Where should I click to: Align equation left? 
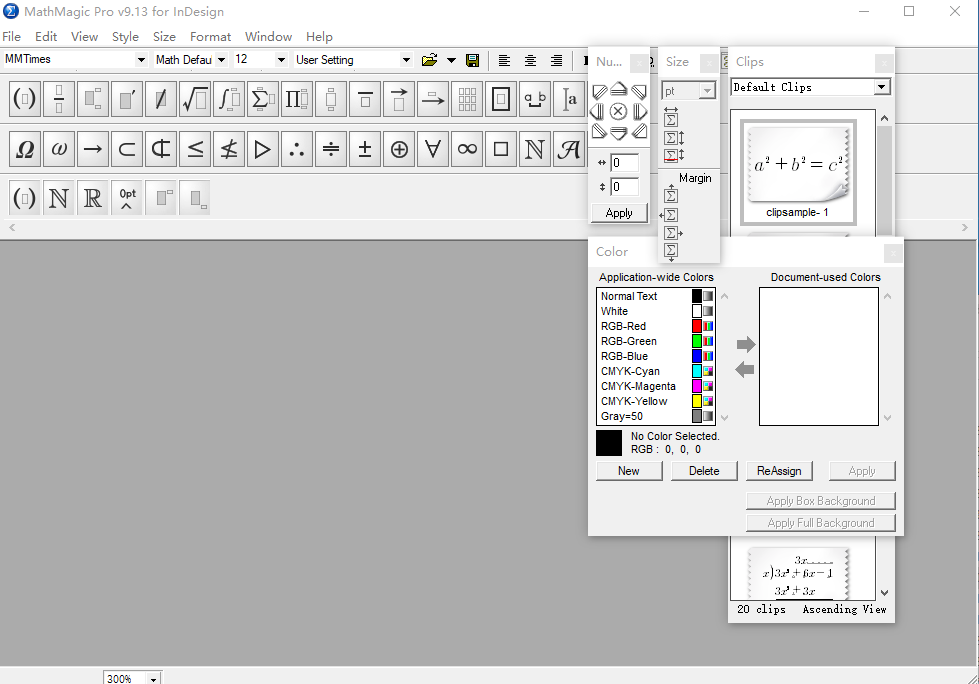[504, 60]
